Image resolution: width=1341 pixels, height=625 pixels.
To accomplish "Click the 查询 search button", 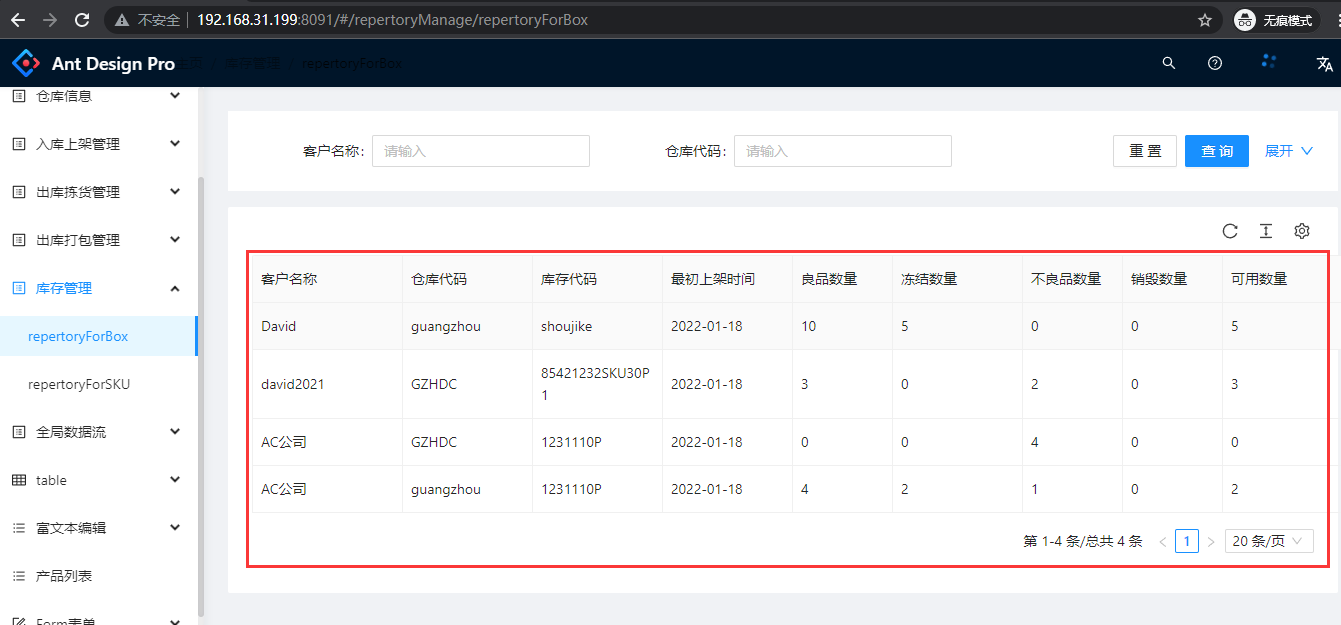I will click(1217, 151).
